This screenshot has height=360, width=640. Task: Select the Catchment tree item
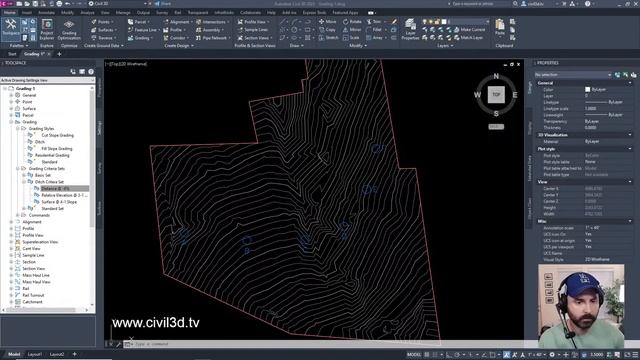coord(32,302)
